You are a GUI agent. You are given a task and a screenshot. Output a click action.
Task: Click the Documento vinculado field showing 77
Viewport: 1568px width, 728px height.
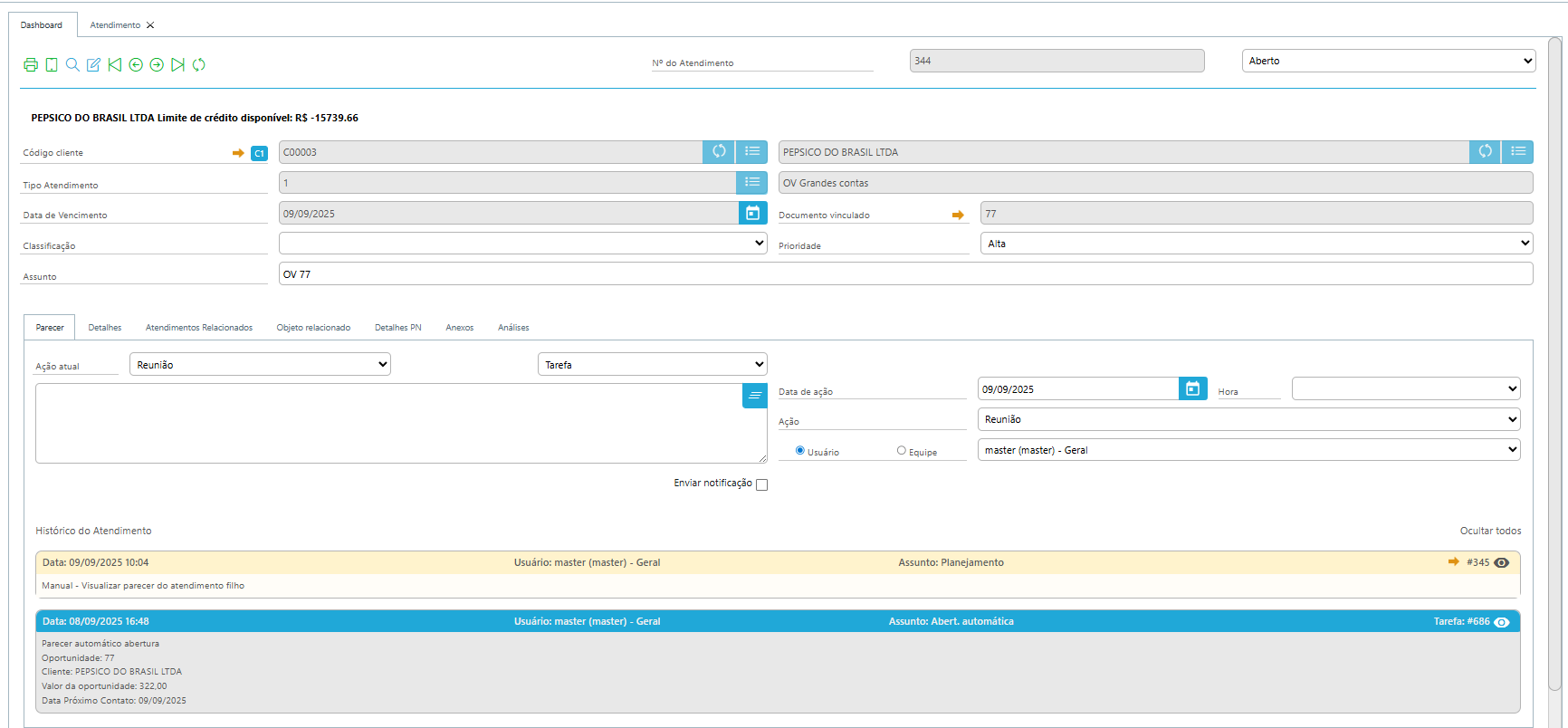[x=1257, y=213]
